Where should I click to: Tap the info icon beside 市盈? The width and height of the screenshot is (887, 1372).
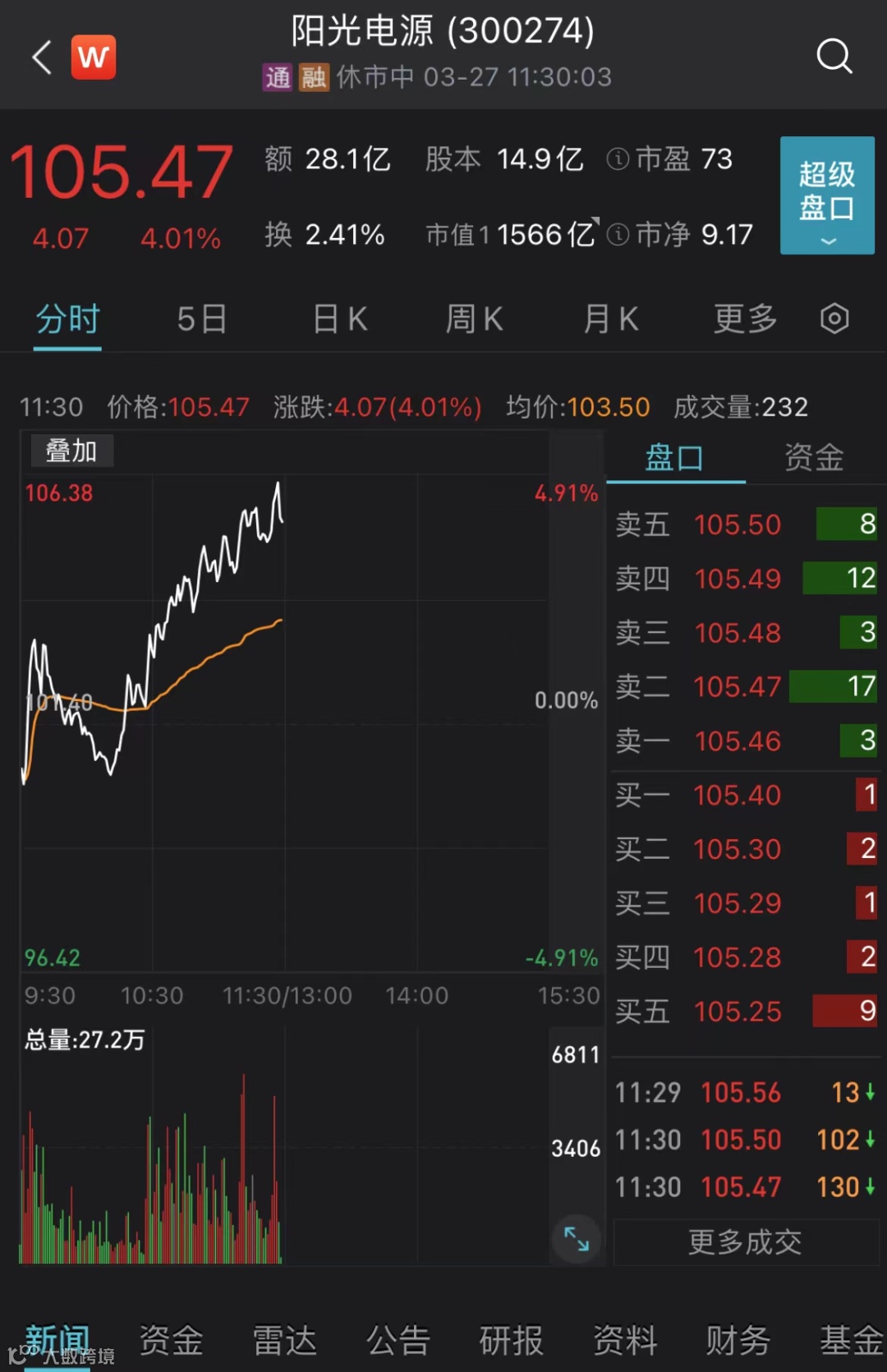tap(618, 158)
